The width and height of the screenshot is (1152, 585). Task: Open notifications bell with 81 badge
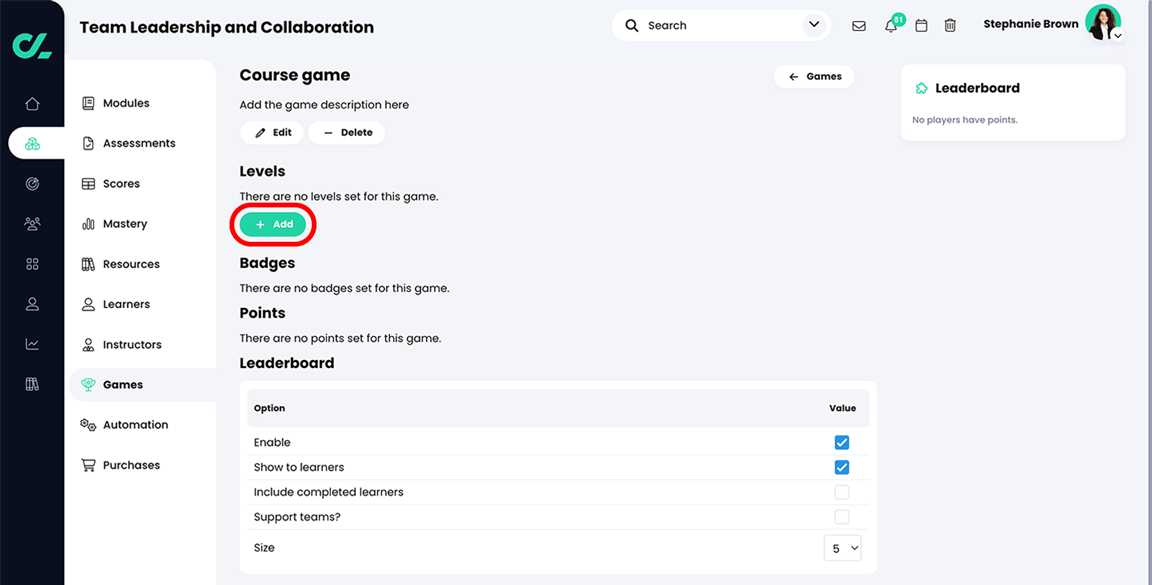click(x=891, y=26)
